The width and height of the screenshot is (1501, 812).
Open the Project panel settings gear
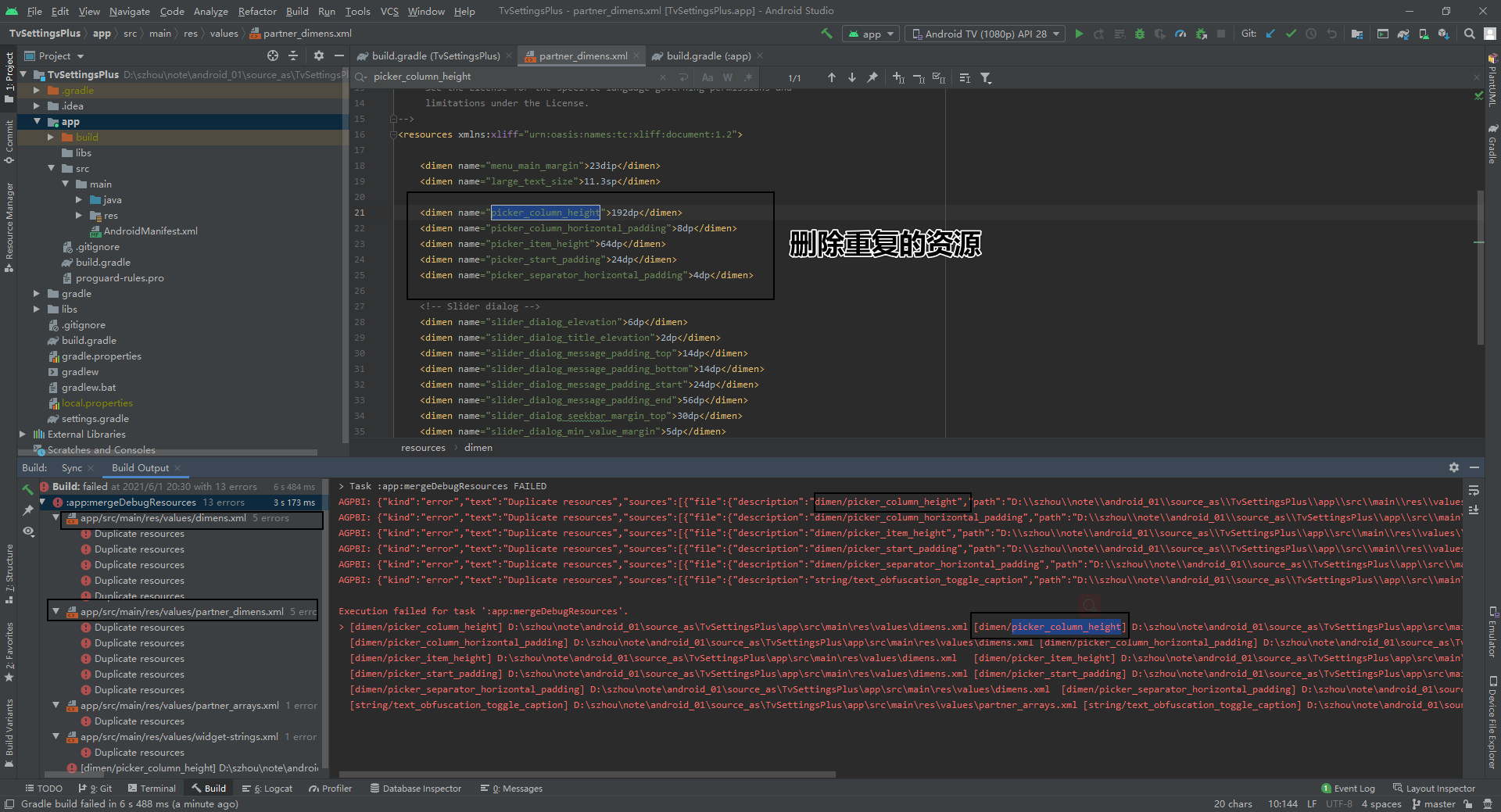pyautogui.click(x=318, y=55)
